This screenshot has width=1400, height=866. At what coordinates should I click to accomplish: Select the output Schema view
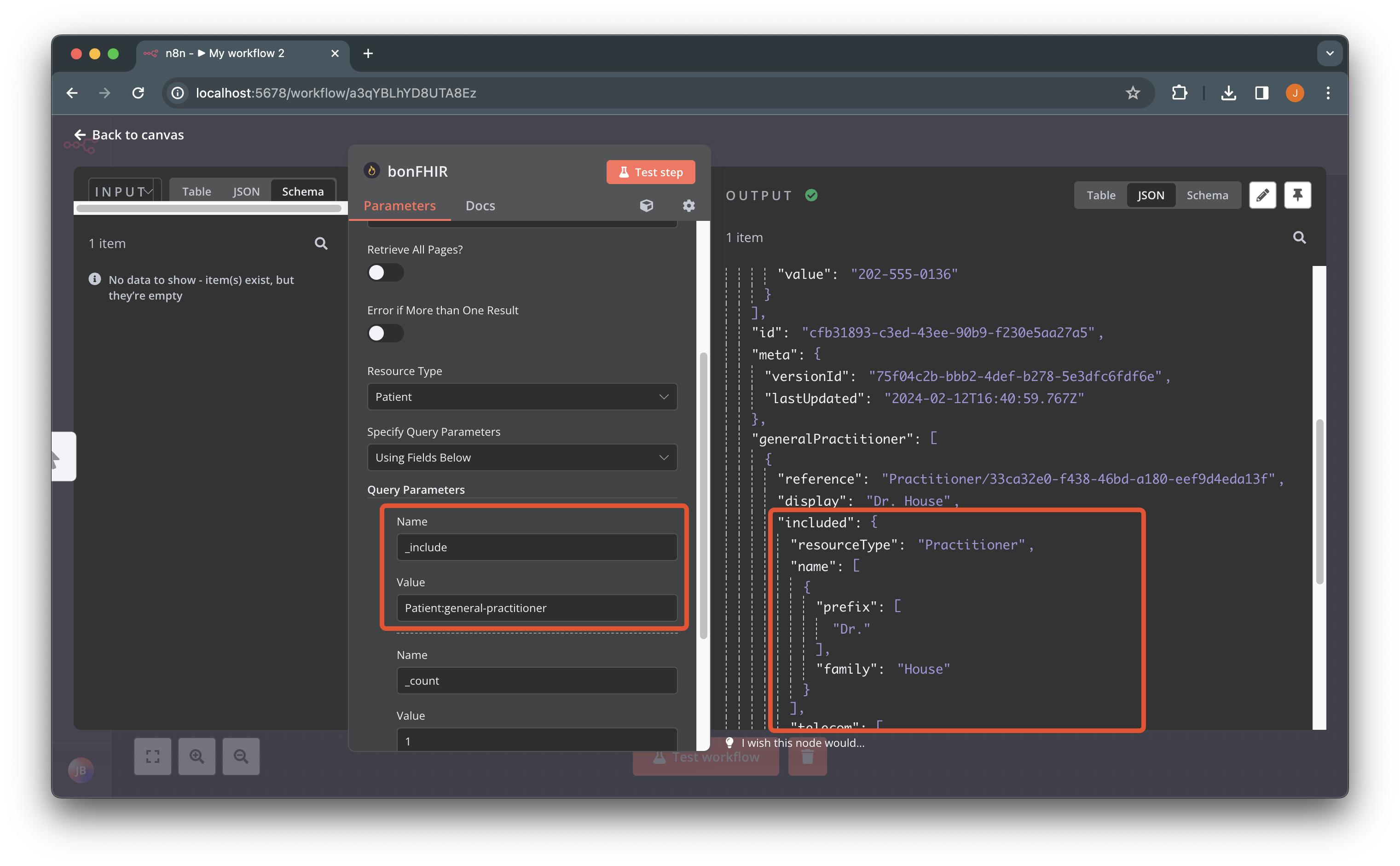[x=1207, y=195]
